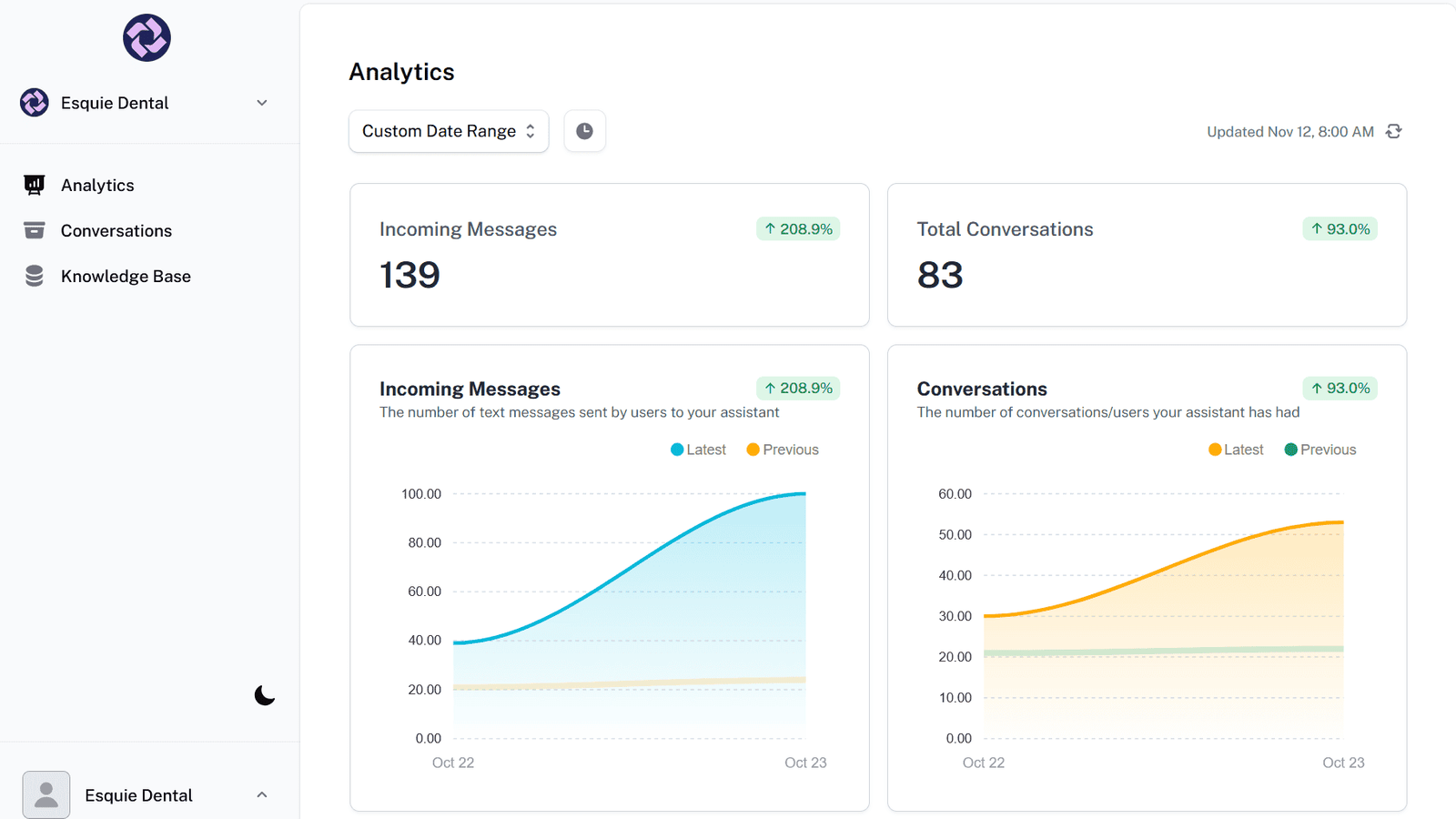Click the 93.0% badge on Total Conversations card
The image size is (1456, 819).
pyautogui.click(x=1340, y=228)
